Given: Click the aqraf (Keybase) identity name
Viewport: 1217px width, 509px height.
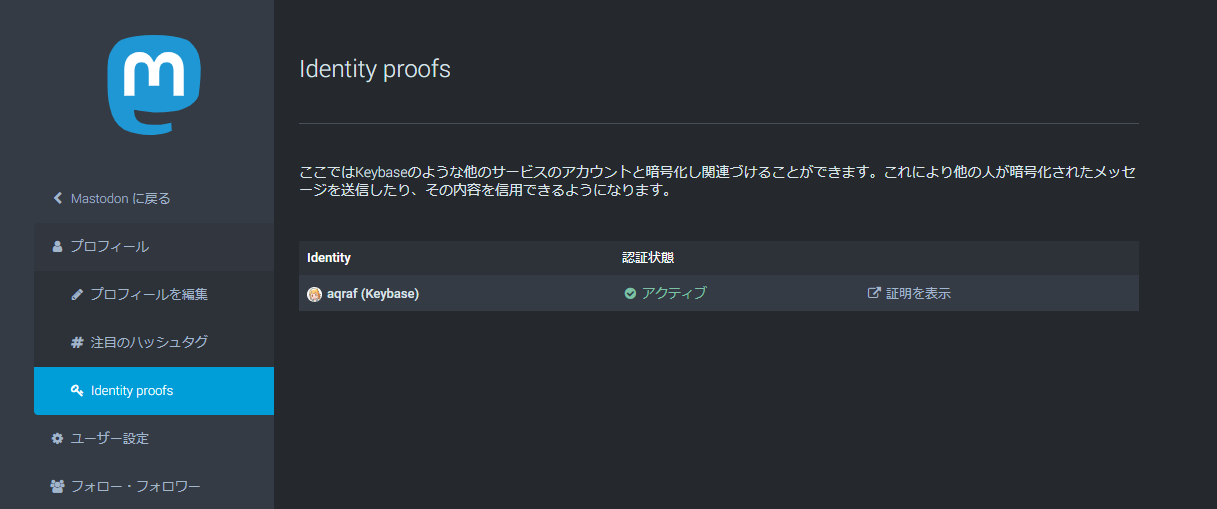Looking at the screenshot, I should coord(373,293).
